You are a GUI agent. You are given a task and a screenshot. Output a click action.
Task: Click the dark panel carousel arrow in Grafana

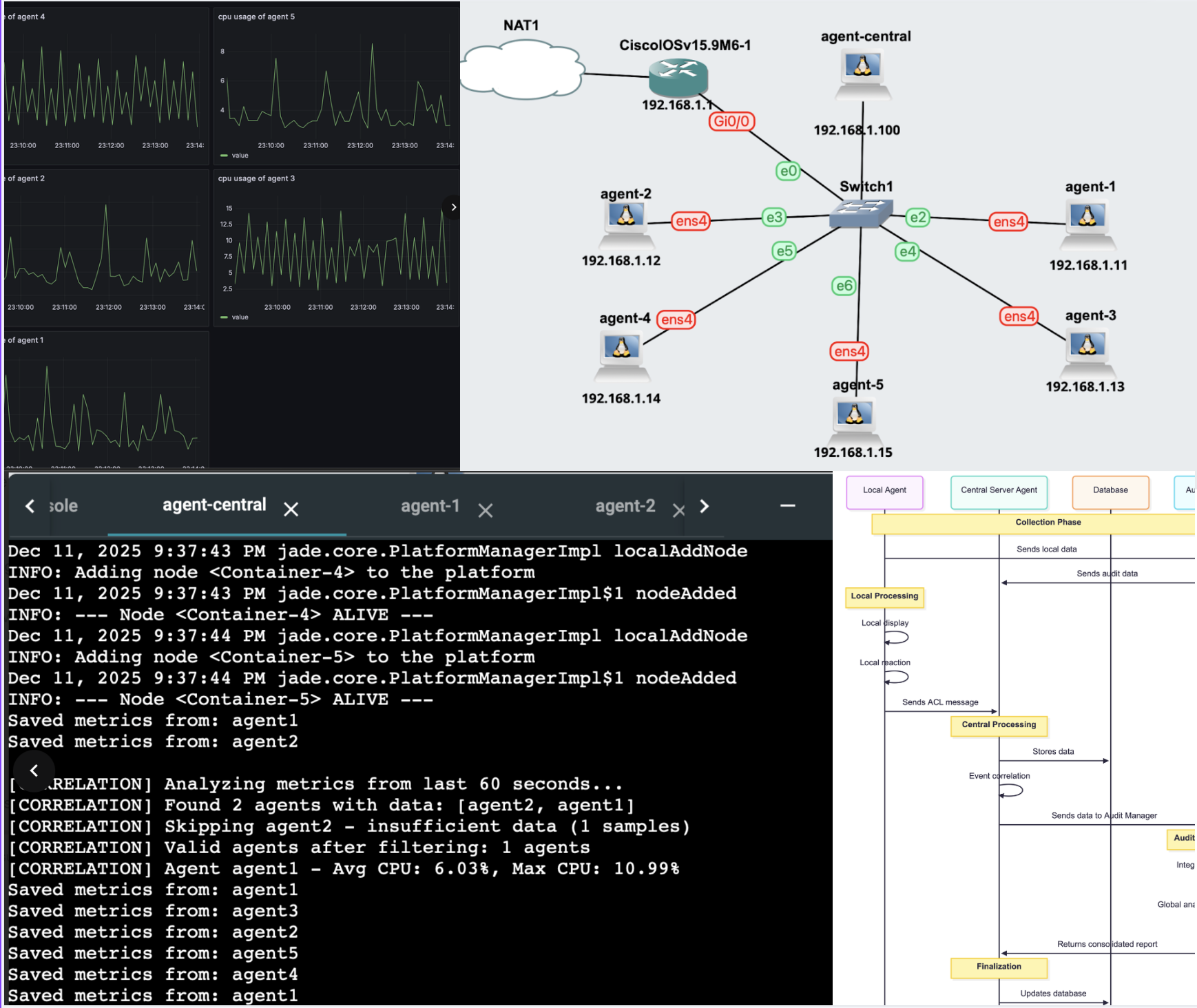(453, 207)
